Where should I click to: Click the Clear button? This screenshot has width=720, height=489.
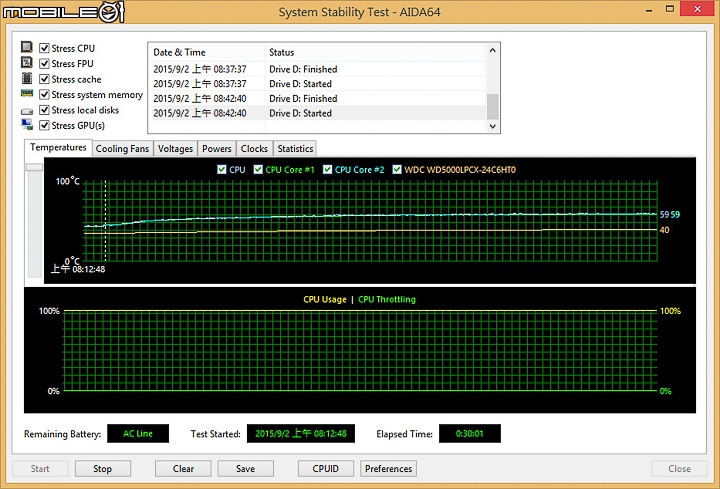(183, 468)
